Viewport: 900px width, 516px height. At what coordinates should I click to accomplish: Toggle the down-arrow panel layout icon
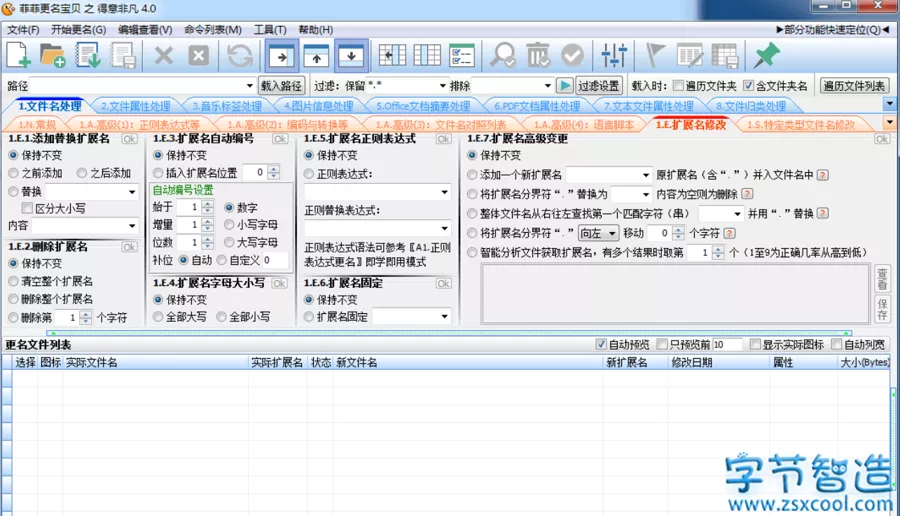pyautogui.click(x=351, y=56)
